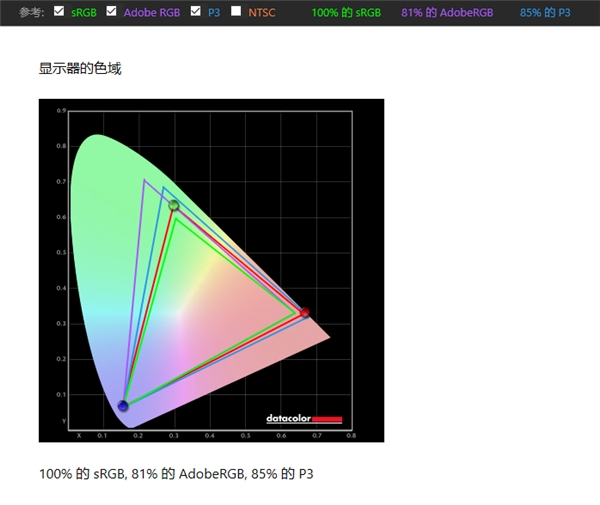
Task: Click the '85% 的 P3' header value
Action: point(545,13)
